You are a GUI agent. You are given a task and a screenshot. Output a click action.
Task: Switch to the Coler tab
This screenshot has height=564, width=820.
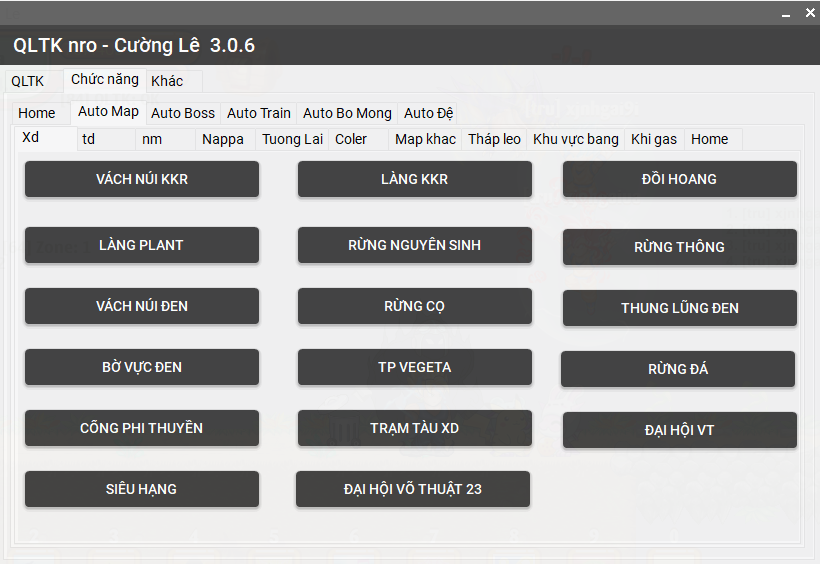tap(358, 139)
